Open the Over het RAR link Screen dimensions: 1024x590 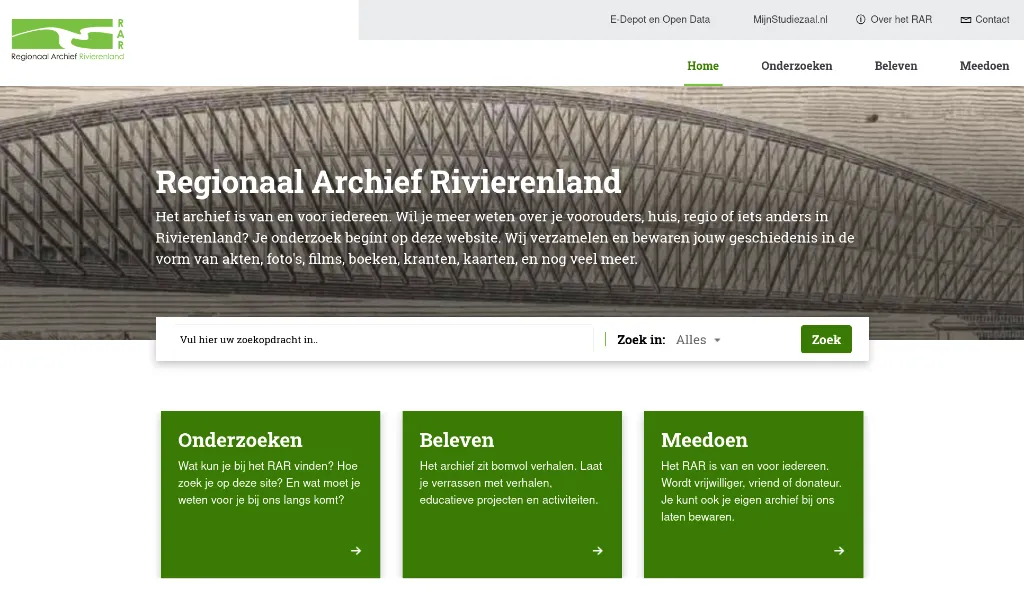tap(901, 20)
